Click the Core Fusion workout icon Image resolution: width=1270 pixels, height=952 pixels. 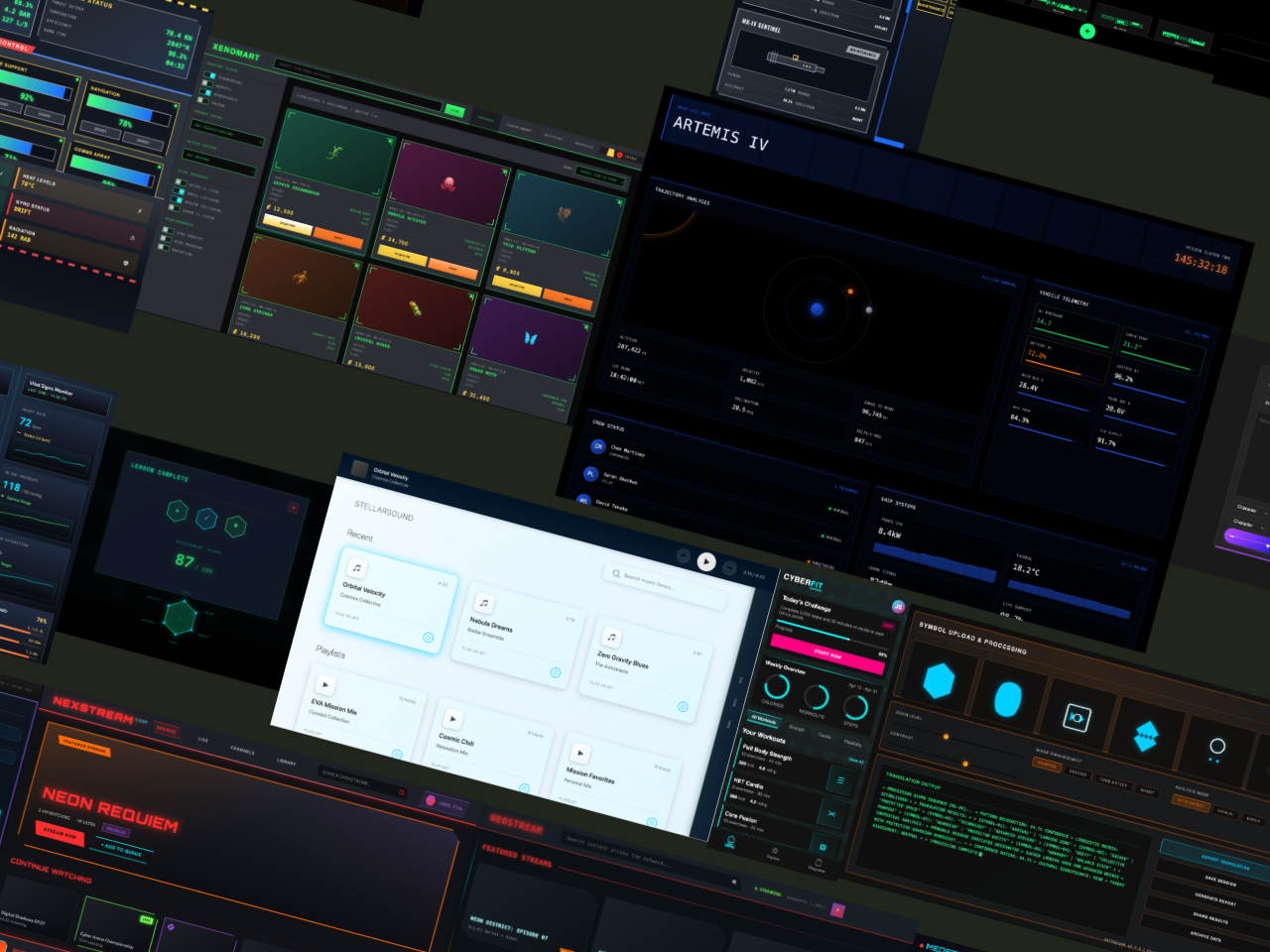coord(823,847)
